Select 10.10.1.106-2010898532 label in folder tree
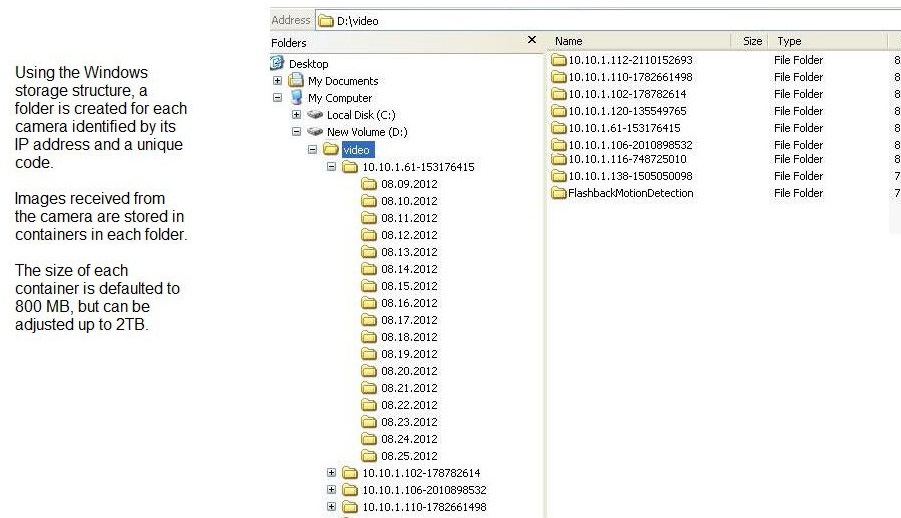 (x=424, y=490)
